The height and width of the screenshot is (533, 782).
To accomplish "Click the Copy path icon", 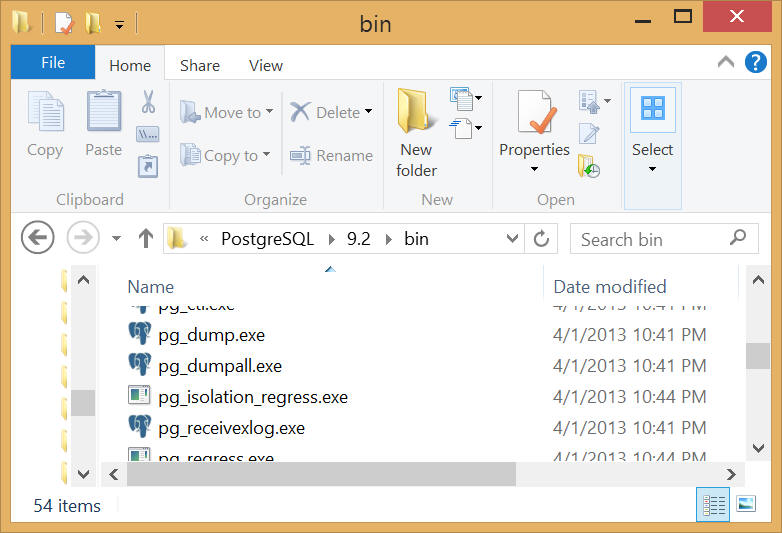I will pyautogui.click(x=148, y=134).
